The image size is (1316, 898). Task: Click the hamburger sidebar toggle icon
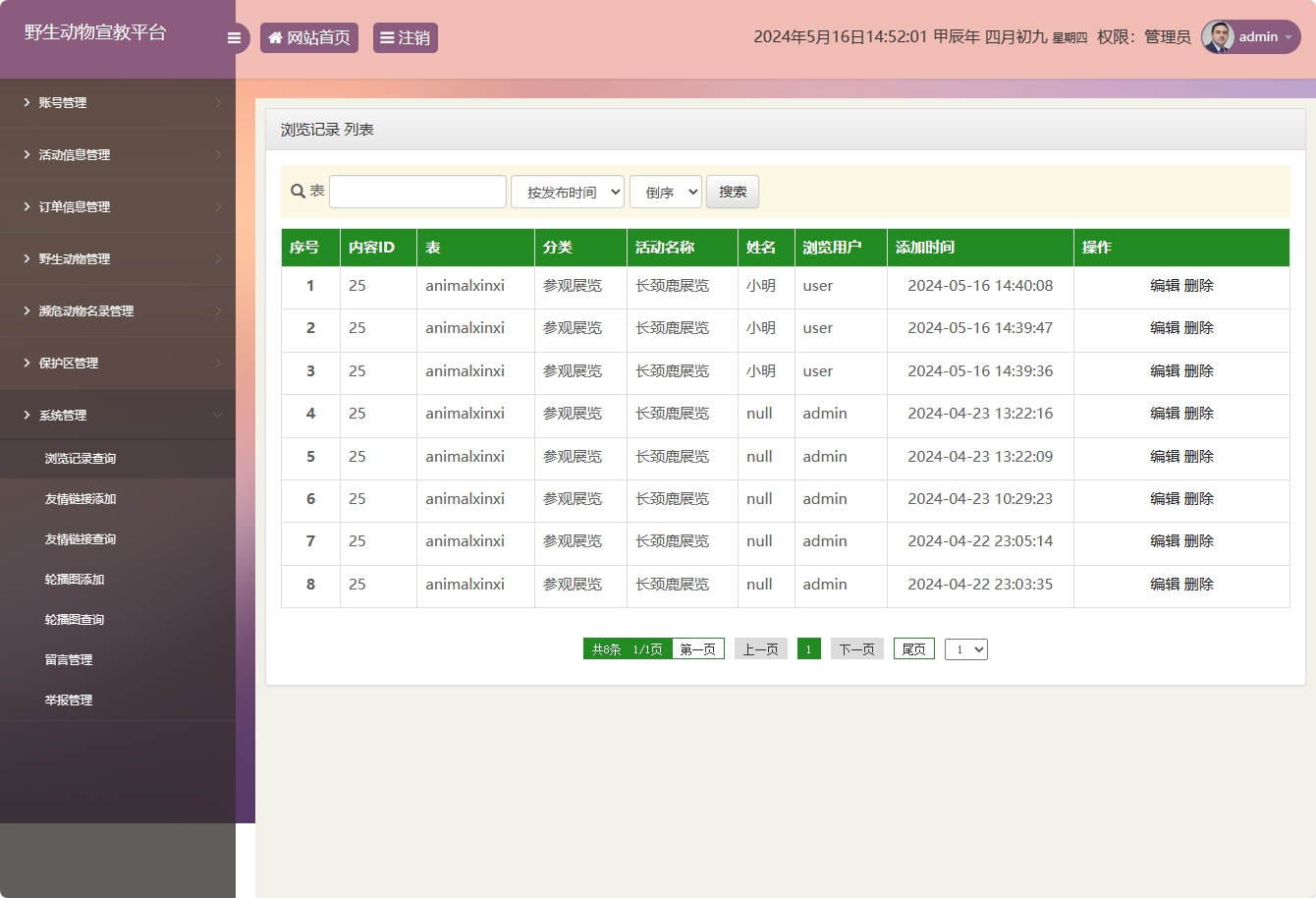point(234,38)
